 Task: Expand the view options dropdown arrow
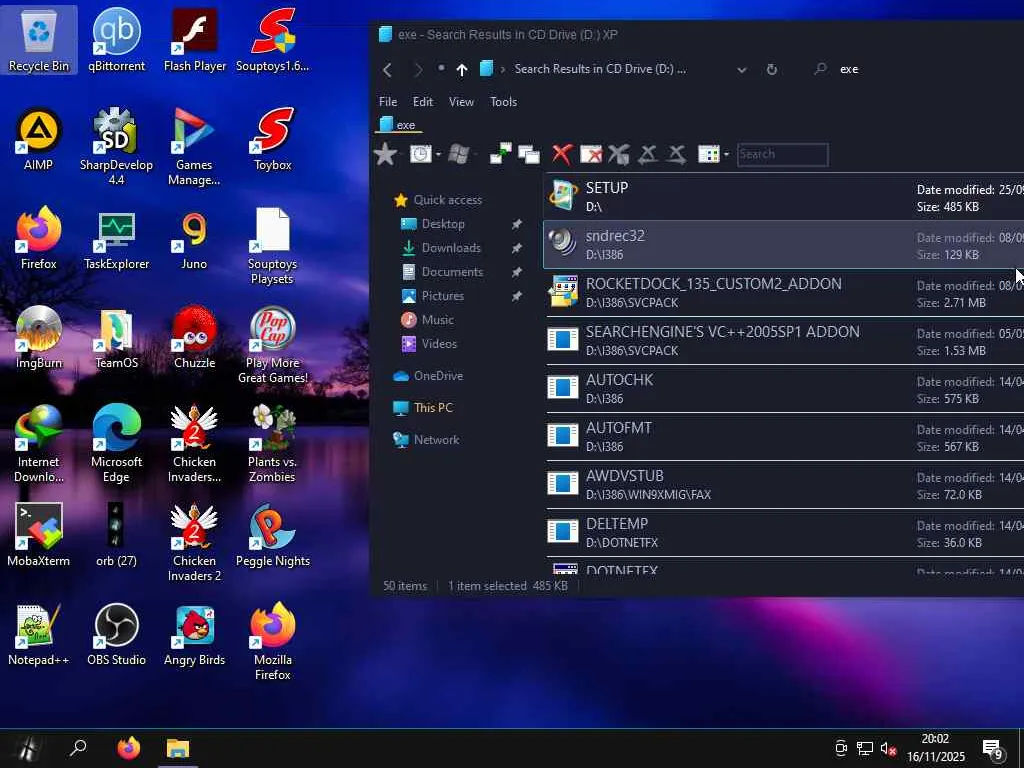pos(726,155)
